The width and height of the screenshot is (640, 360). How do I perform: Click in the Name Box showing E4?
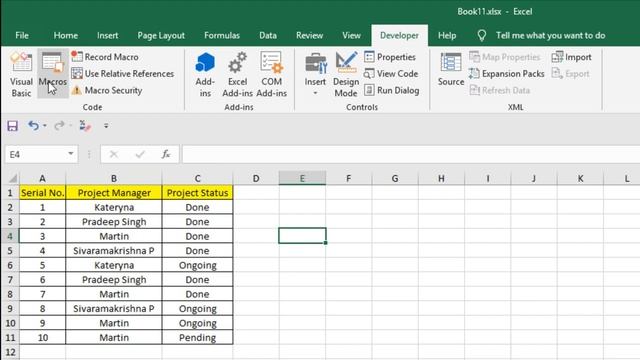pos(36,154)
